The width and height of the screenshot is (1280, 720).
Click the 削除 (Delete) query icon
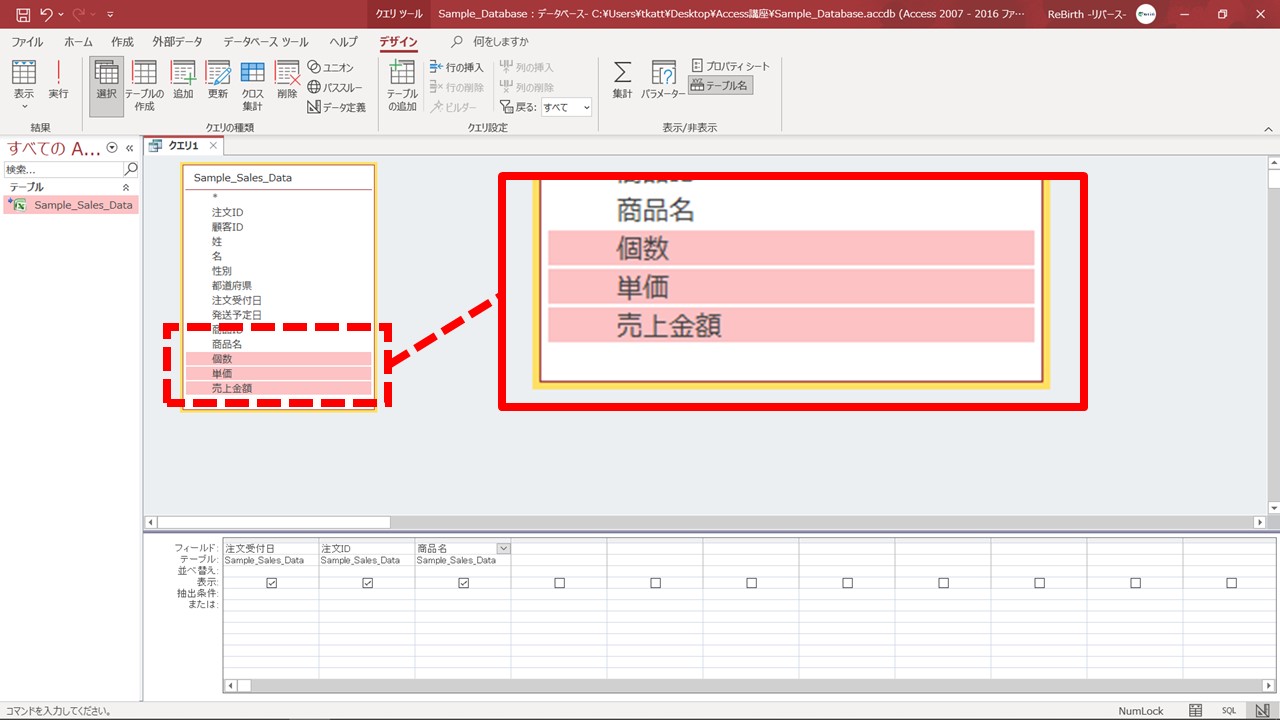pyautogui.click(x=287, y=80)
